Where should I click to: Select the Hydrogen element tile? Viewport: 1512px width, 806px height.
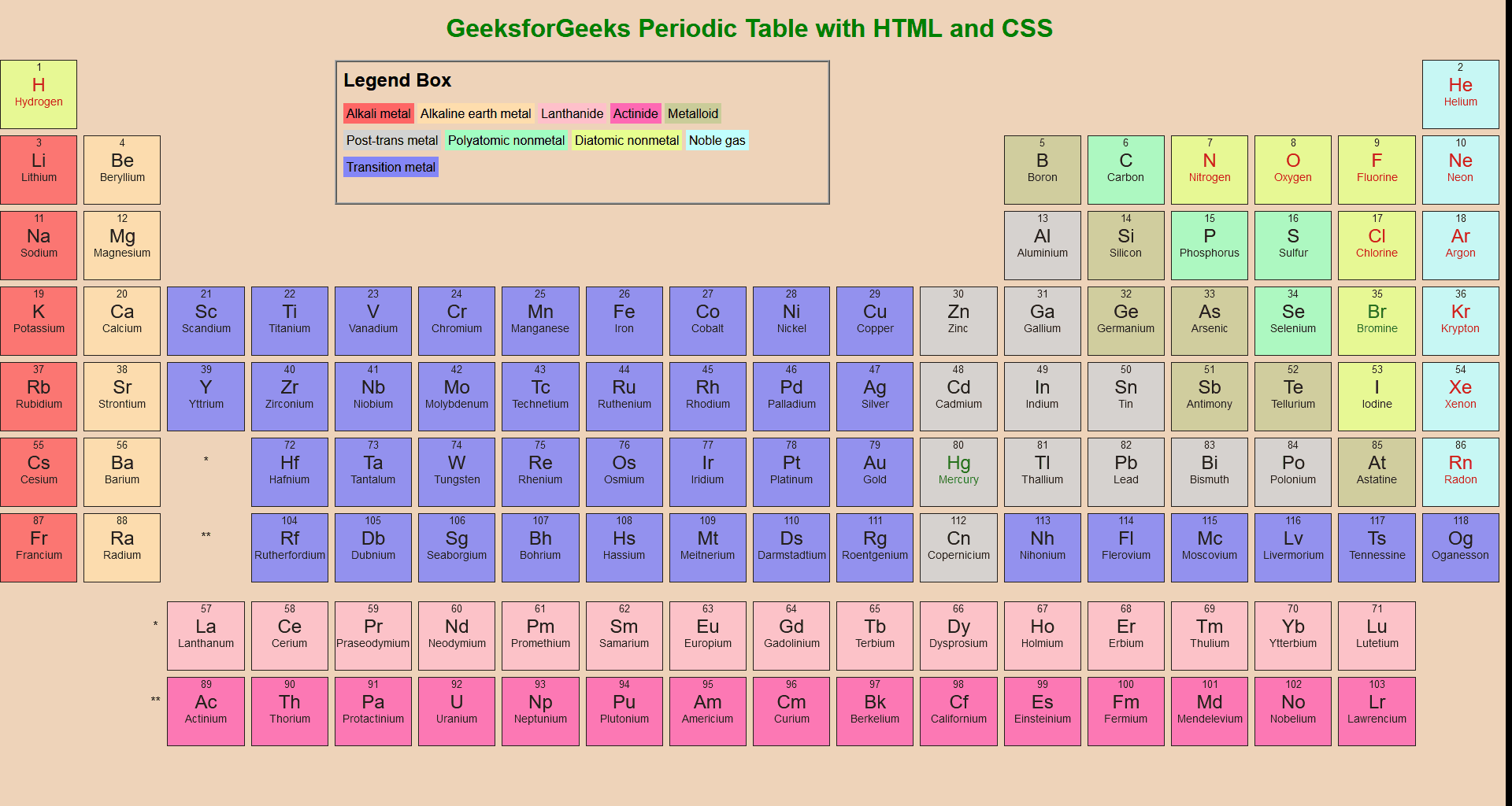point(38,93)
